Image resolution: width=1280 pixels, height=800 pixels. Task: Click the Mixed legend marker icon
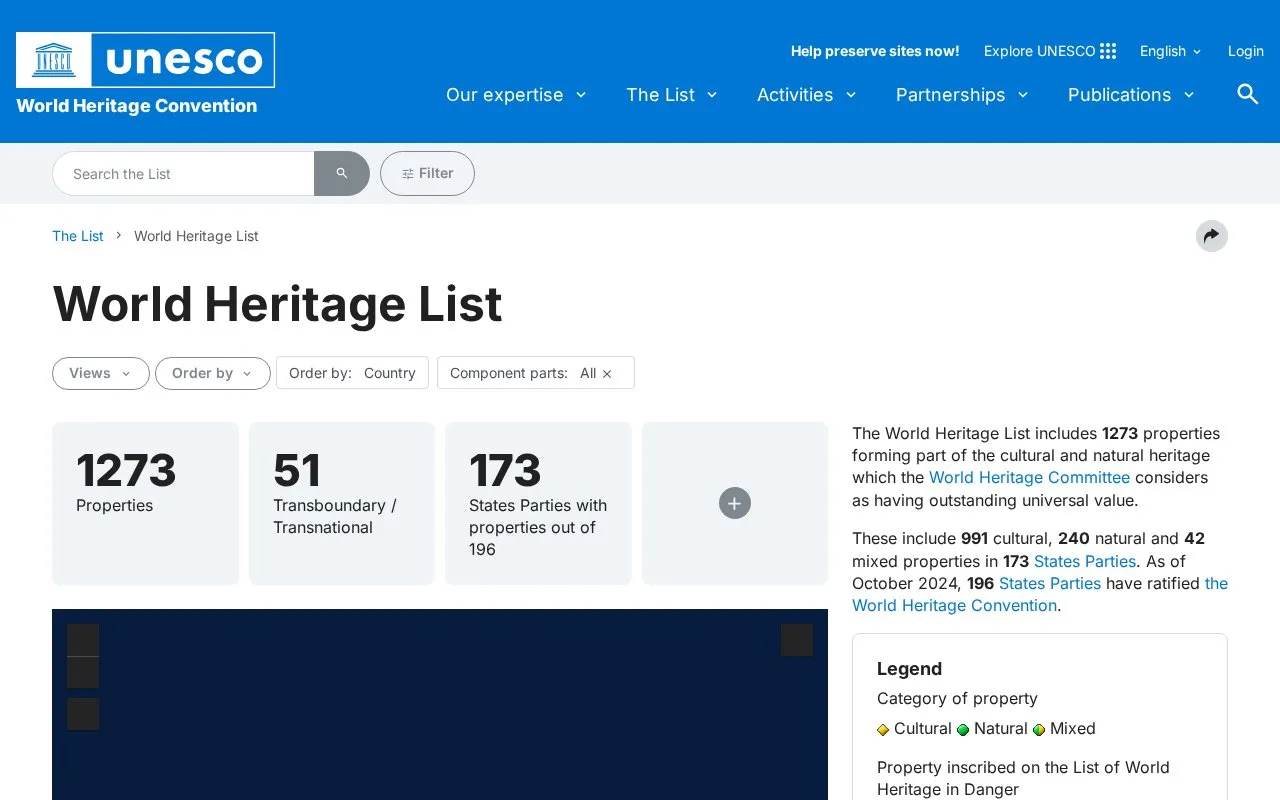coord(1039,730)
